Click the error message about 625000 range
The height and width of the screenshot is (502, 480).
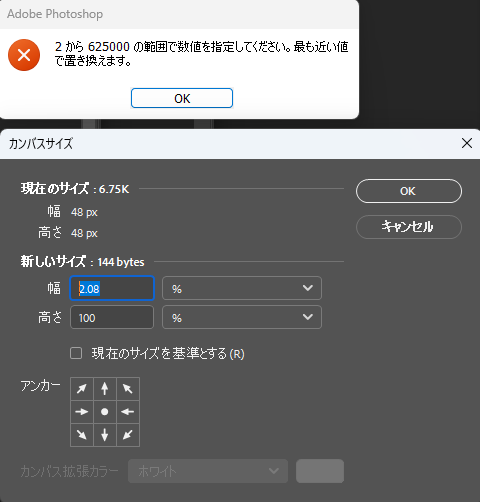pyautogui.click(x=201, y=53)
